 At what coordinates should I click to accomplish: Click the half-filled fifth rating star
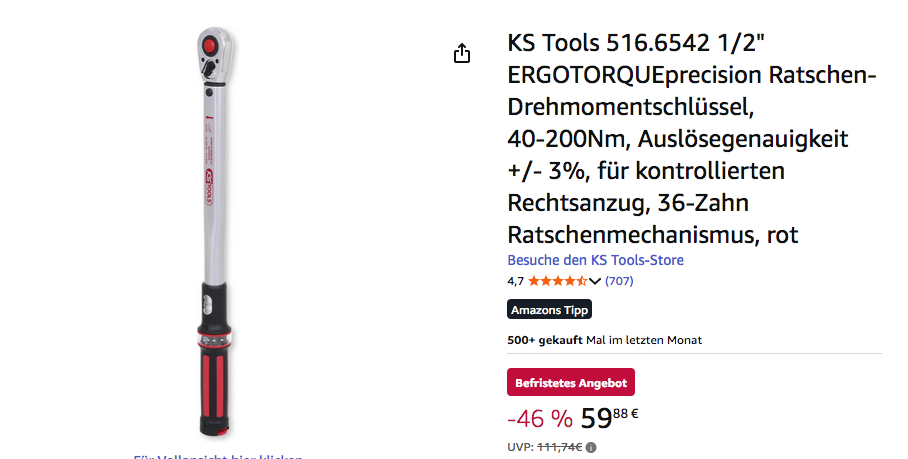[581, 281]
